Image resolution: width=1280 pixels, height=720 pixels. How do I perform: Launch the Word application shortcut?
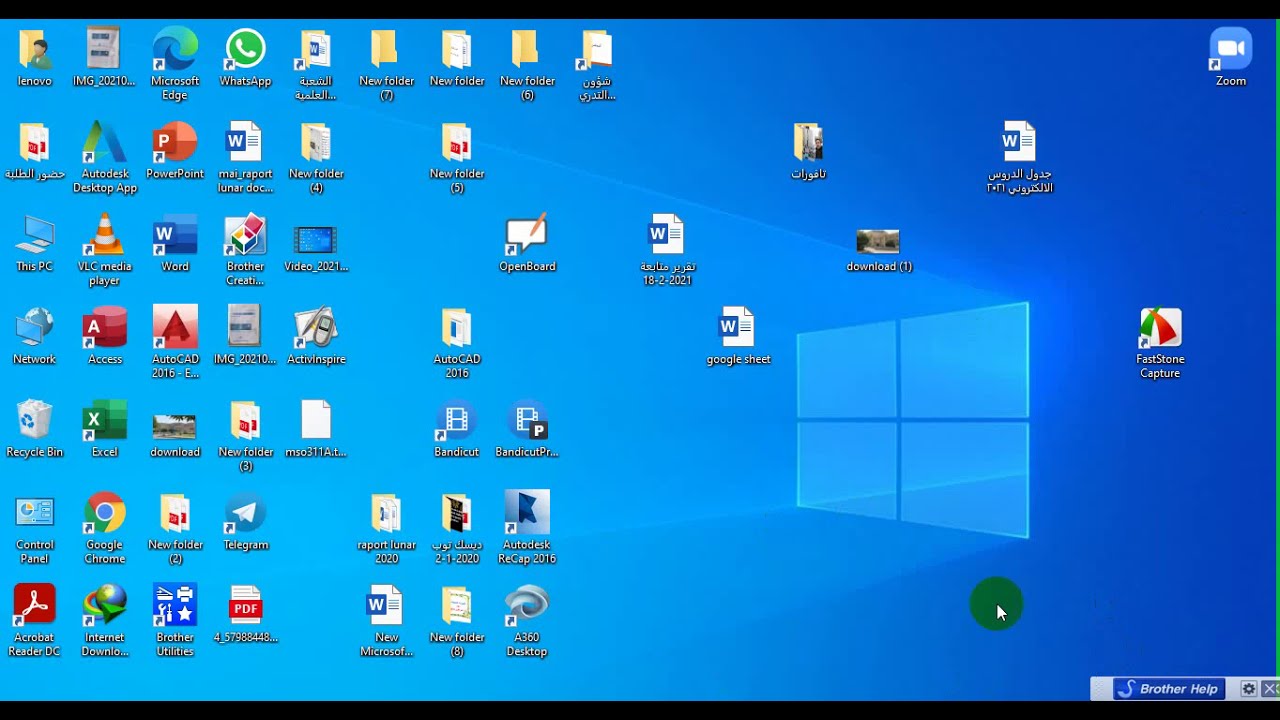[x=175, y=243]
